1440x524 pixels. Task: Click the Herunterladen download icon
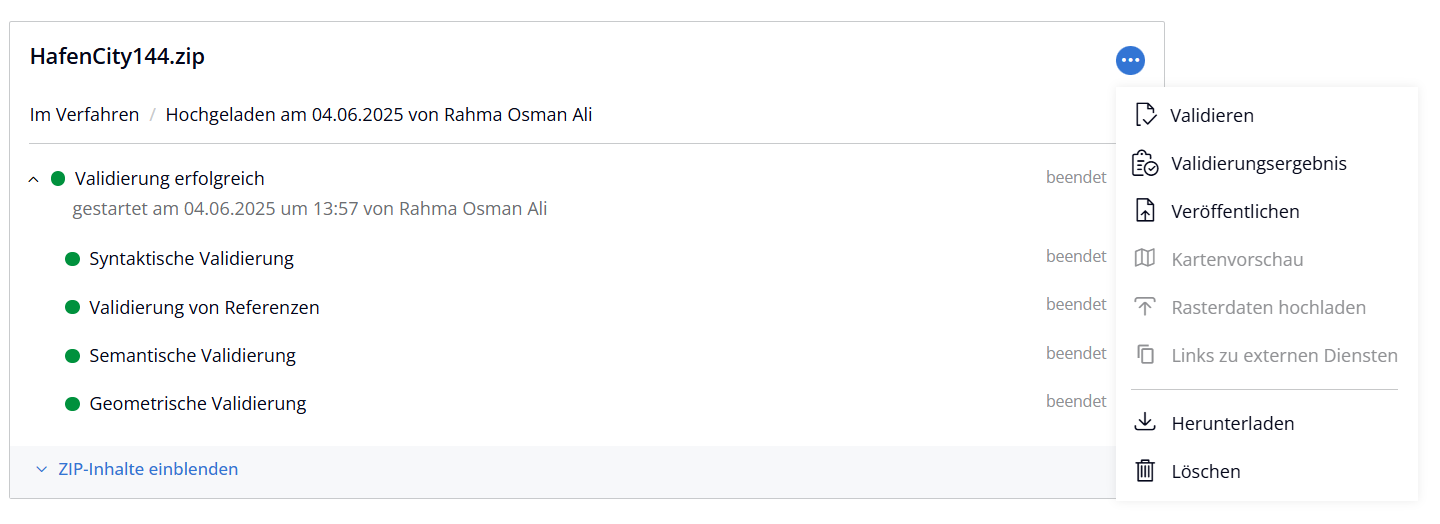click(x=1145, y=423)
